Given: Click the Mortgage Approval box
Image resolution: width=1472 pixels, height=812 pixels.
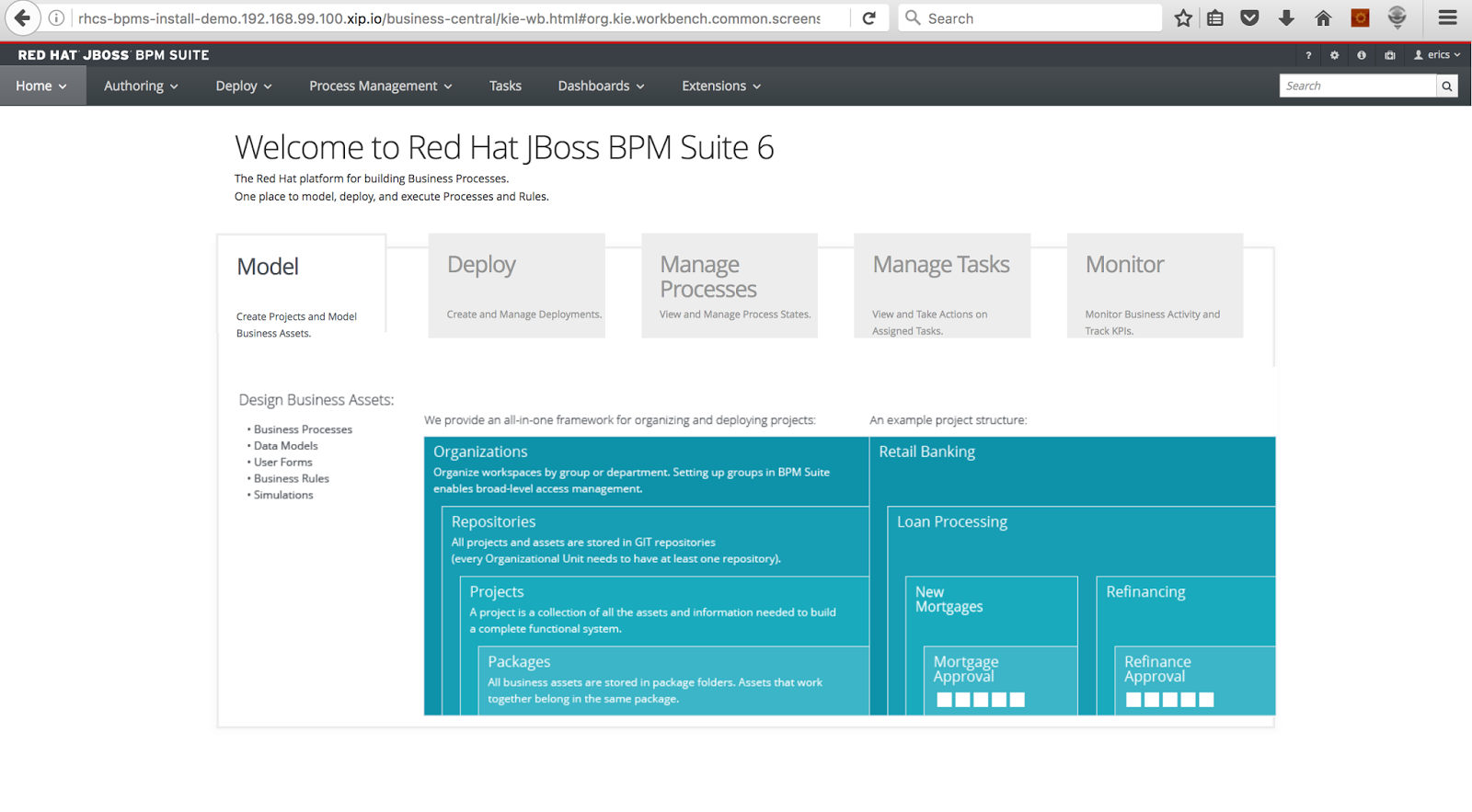Looking at the screenshot, I should [1000, 680].
